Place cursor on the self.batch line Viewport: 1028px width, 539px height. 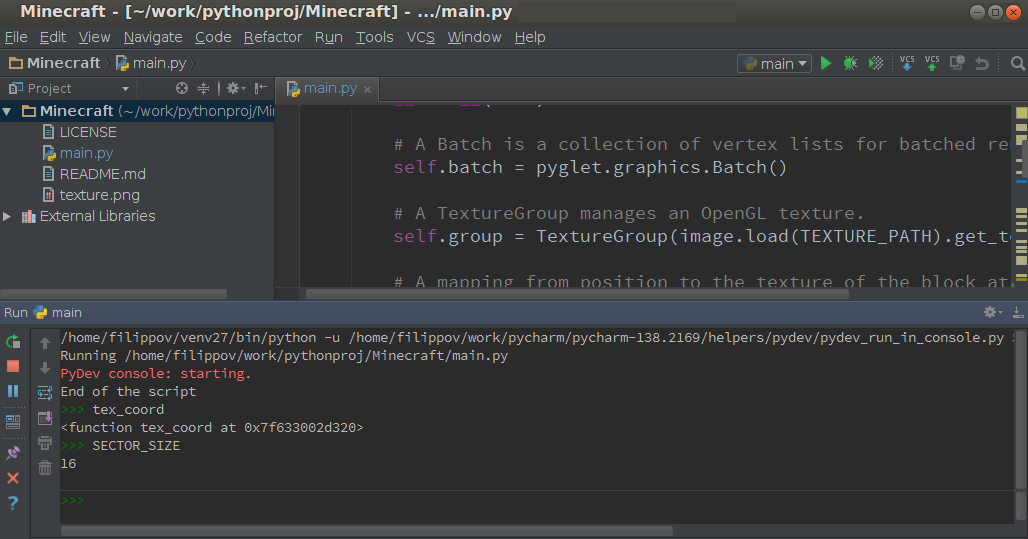(x=589, y=167)
